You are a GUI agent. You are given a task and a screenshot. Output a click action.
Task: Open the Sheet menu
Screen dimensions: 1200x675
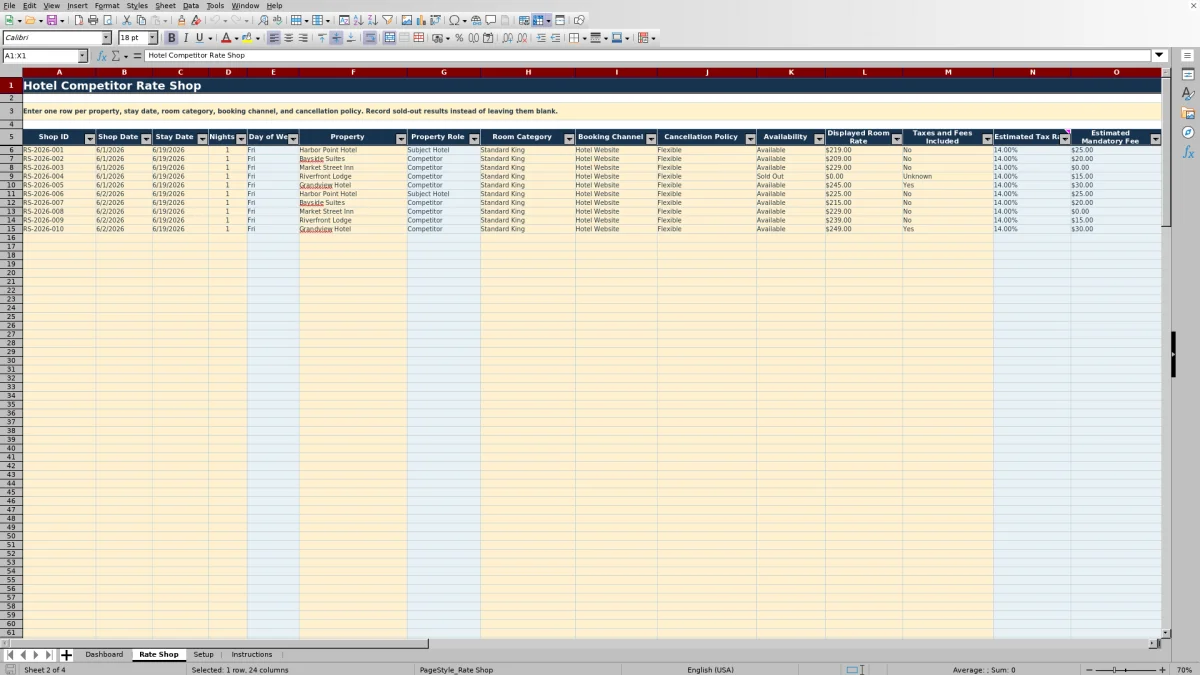pyautogui.click(x=165, y=5)
